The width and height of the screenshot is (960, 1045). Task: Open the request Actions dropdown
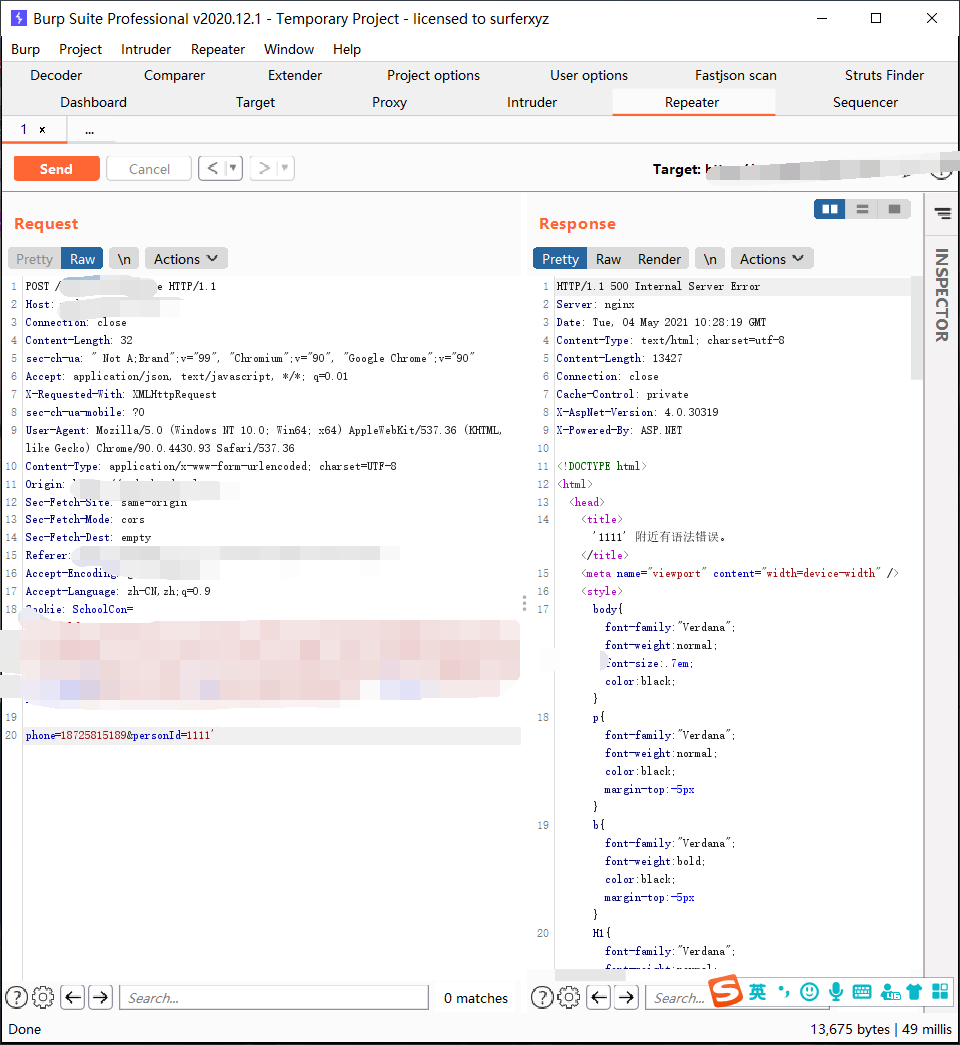[186, 259]
